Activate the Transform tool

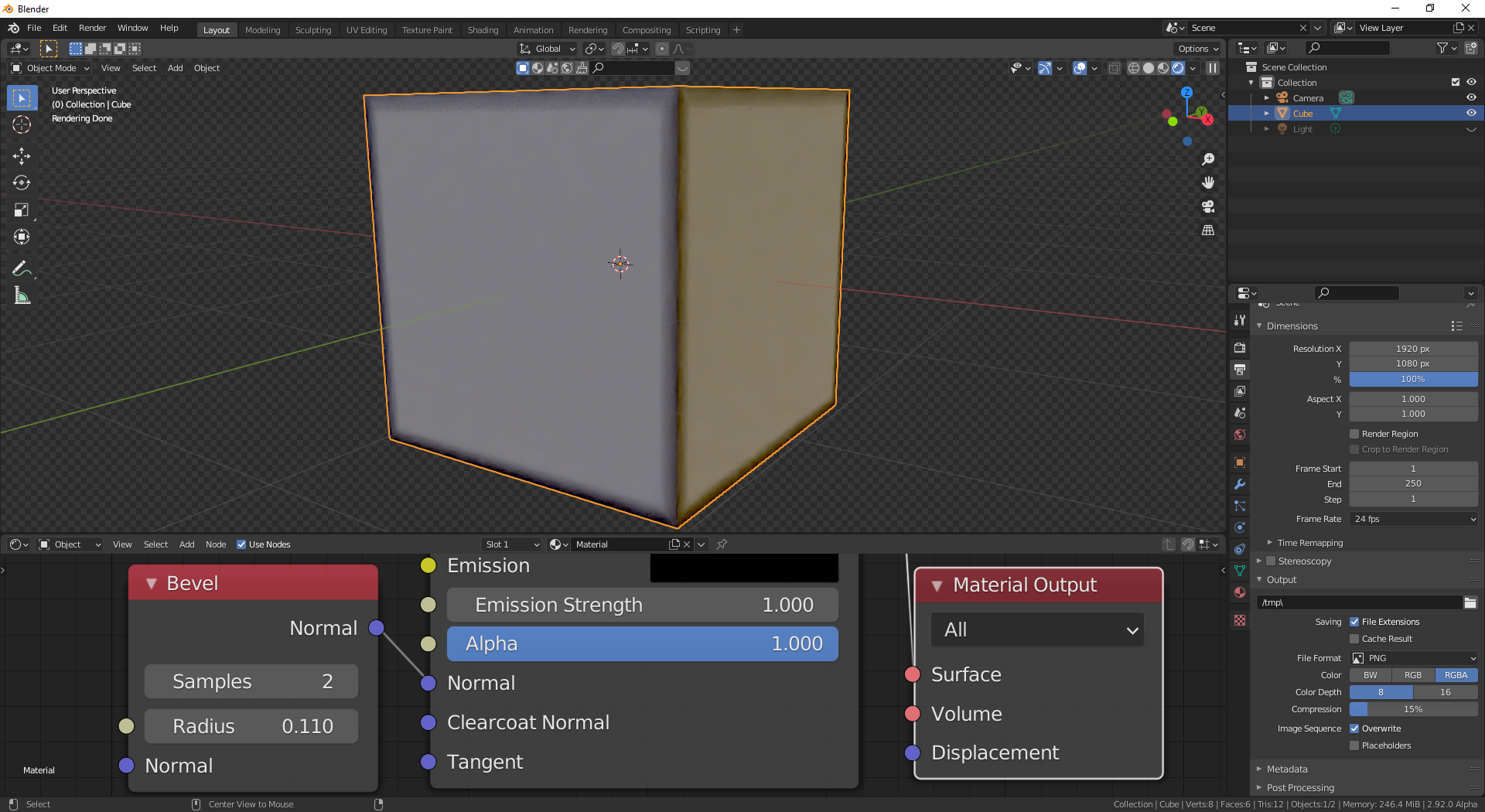(x=22, y=237)
